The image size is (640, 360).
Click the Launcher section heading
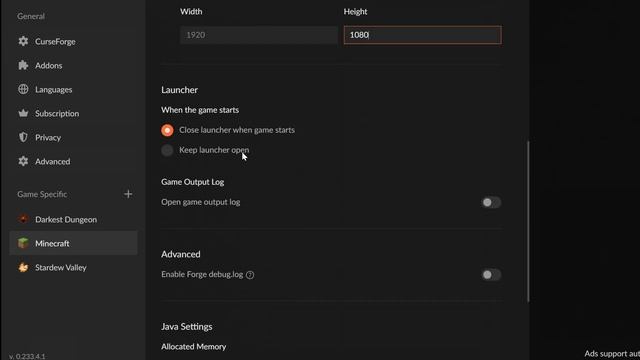pos(179,90)
